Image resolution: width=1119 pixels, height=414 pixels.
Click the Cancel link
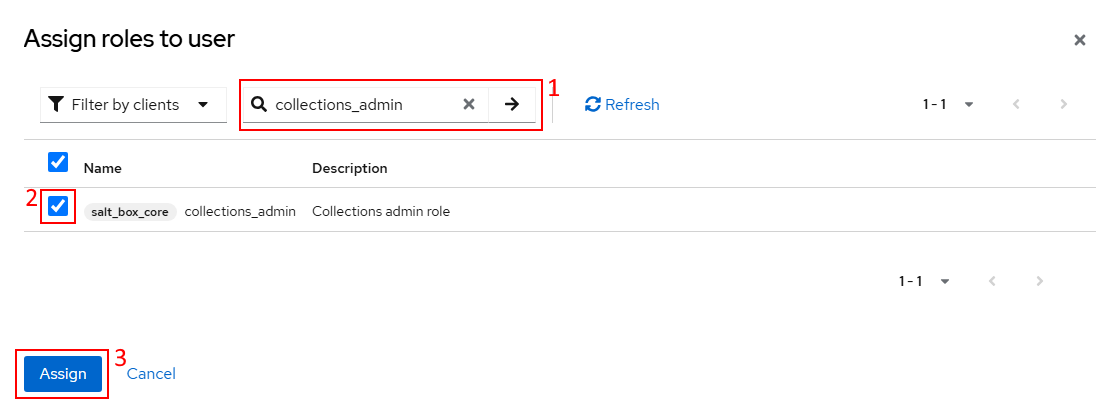coord(151,373)
